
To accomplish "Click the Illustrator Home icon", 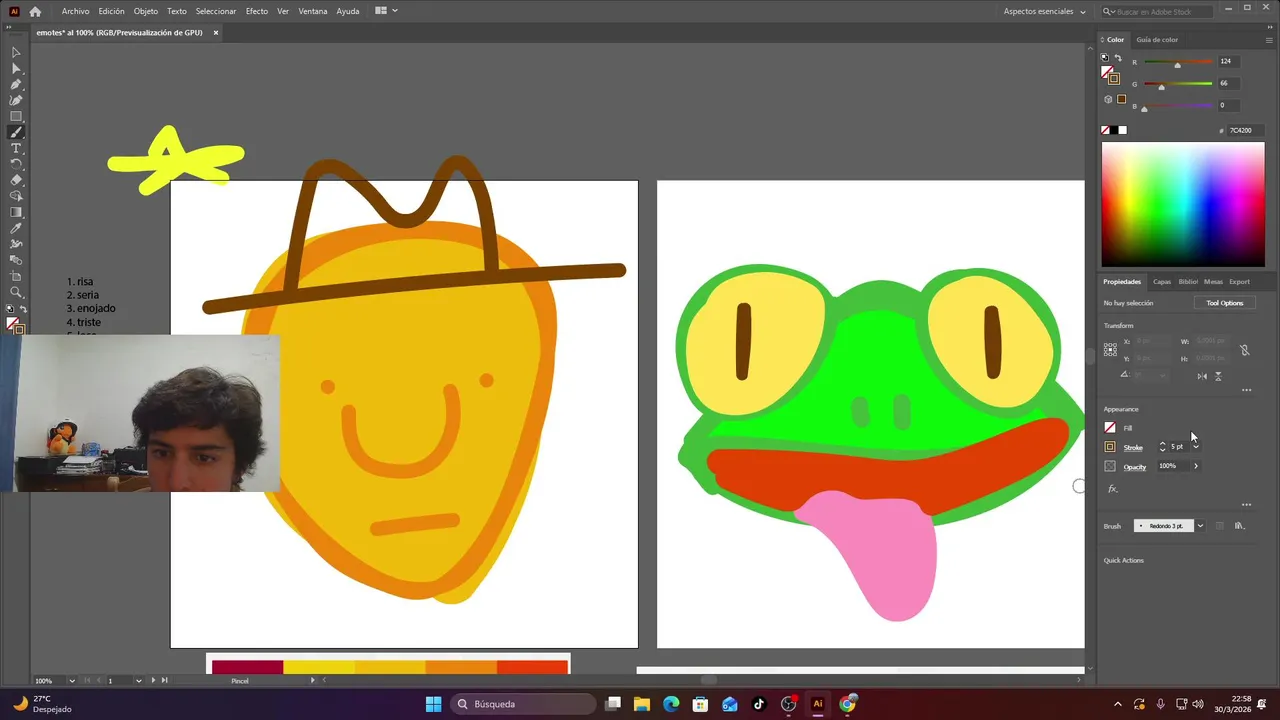I will (x=36, y=11).
